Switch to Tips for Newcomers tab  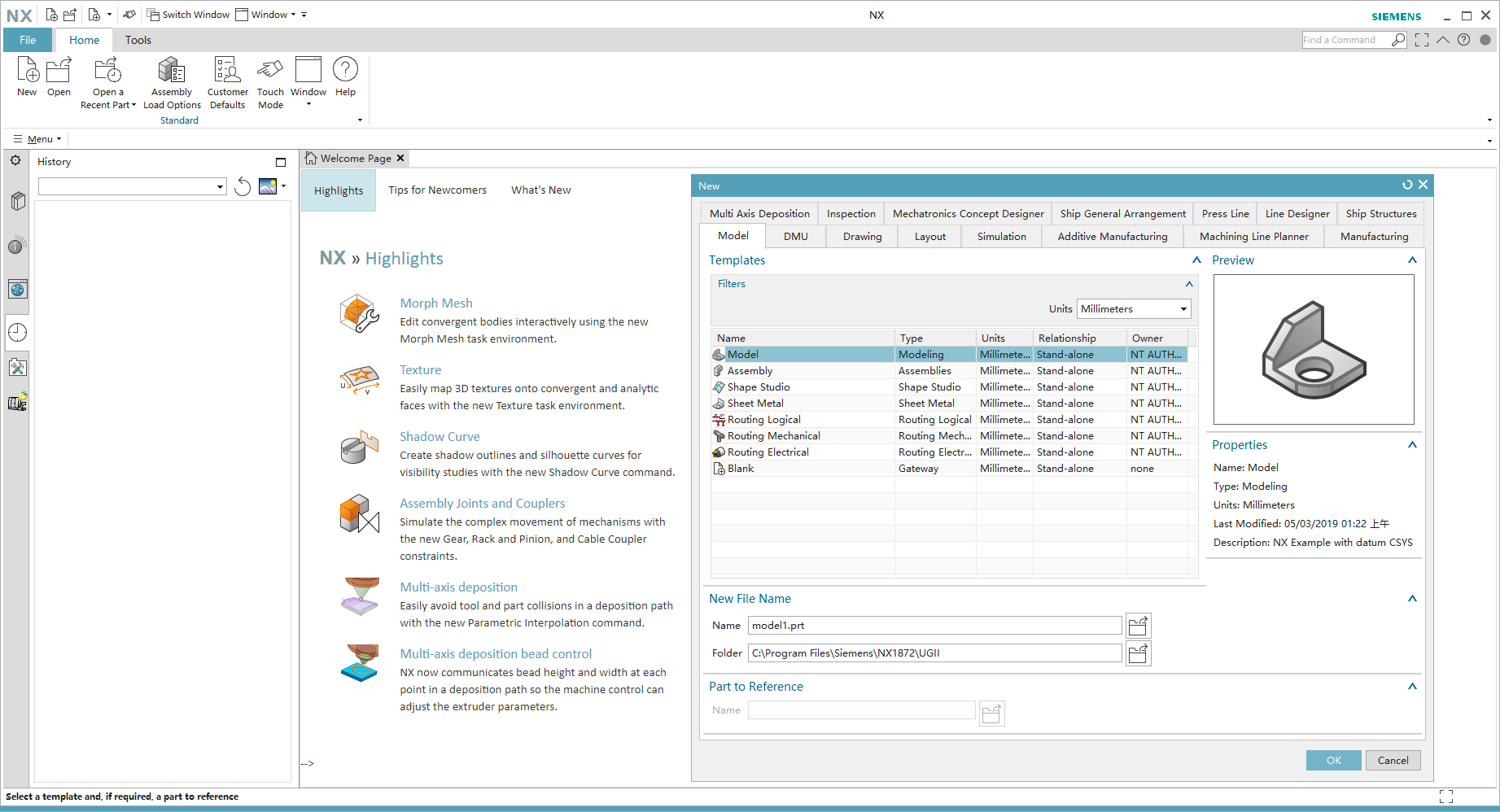[437, 190]
